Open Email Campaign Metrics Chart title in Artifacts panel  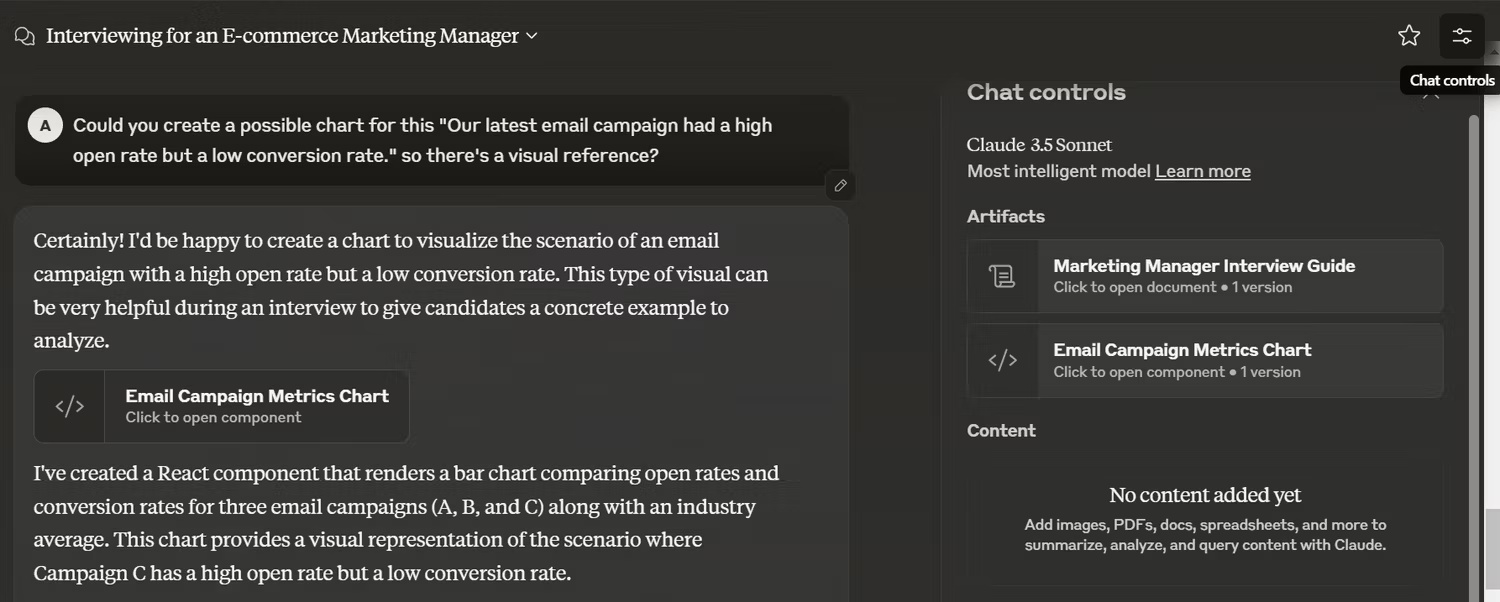tap(1182, 350)
